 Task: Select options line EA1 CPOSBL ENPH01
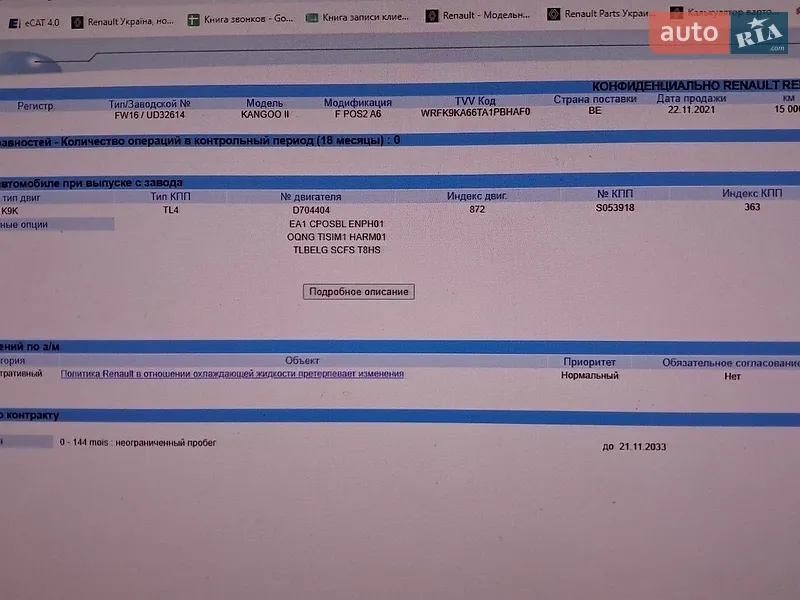(x=336, y=224)
